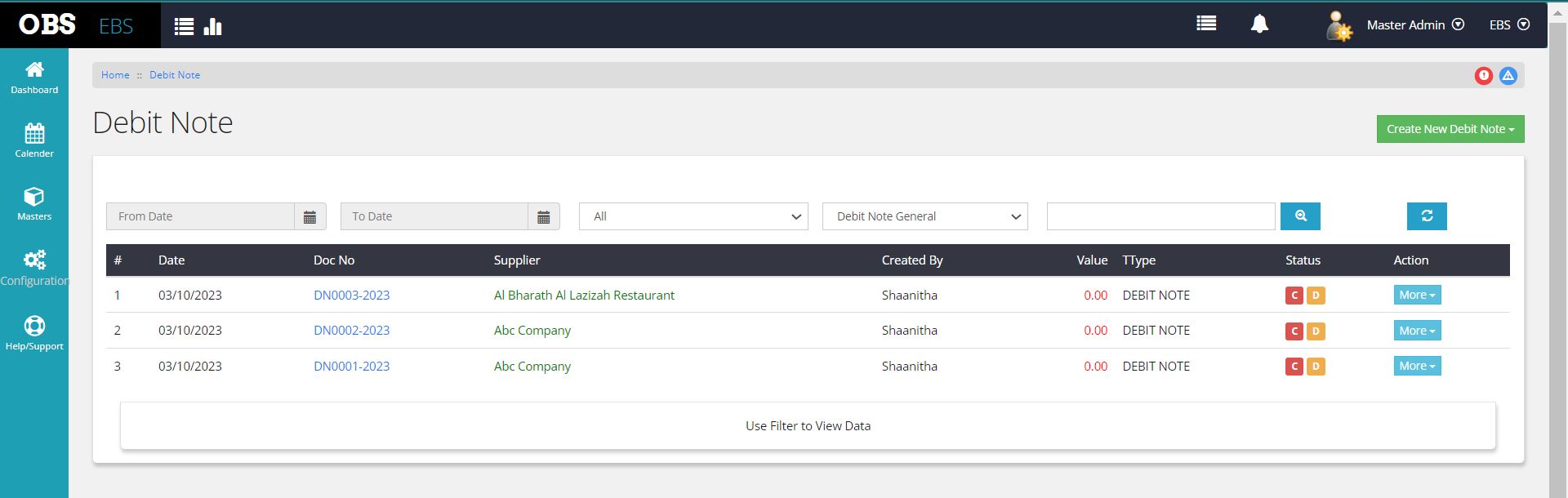Click red C status badge for DN0003-2023
The image size is (1568, 498).
tap(1294, 296)
